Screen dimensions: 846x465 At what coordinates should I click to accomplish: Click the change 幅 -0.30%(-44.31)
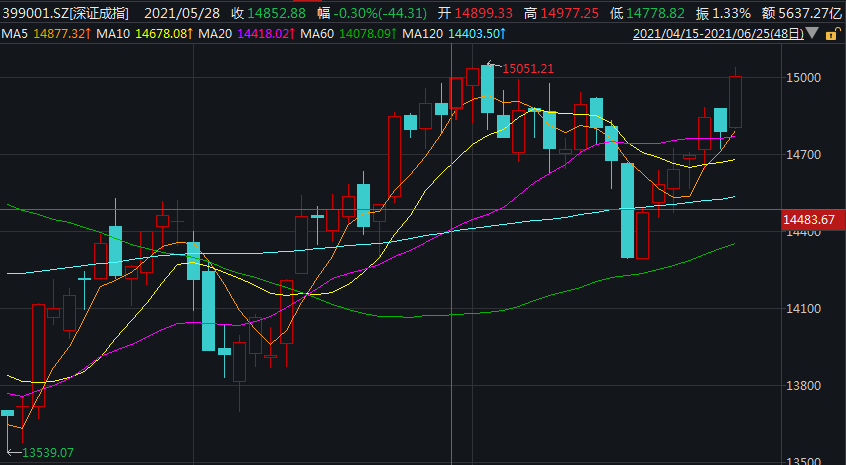click(372, 13)
